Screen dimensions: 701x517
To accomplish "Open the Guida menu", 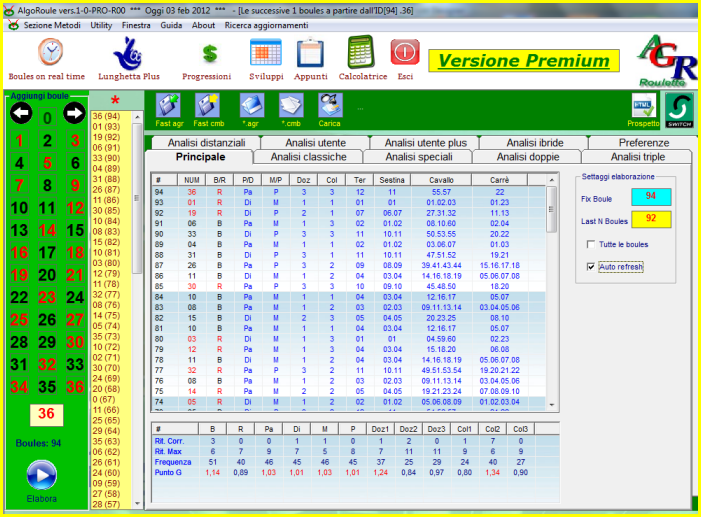I will coord(171,25).
